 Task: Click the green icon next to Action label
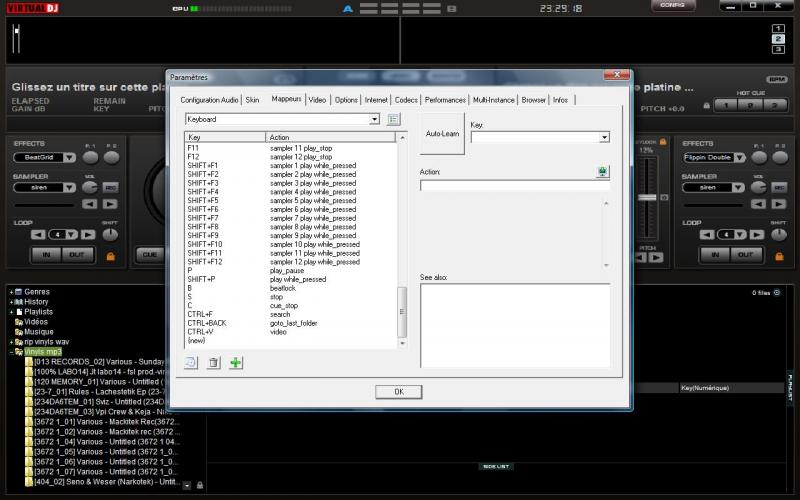pyautogui.click(x=603, y=172)
